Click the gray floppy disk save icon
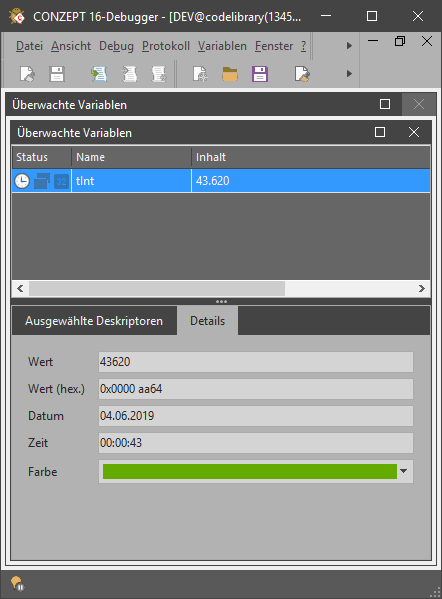 (57, 74)
